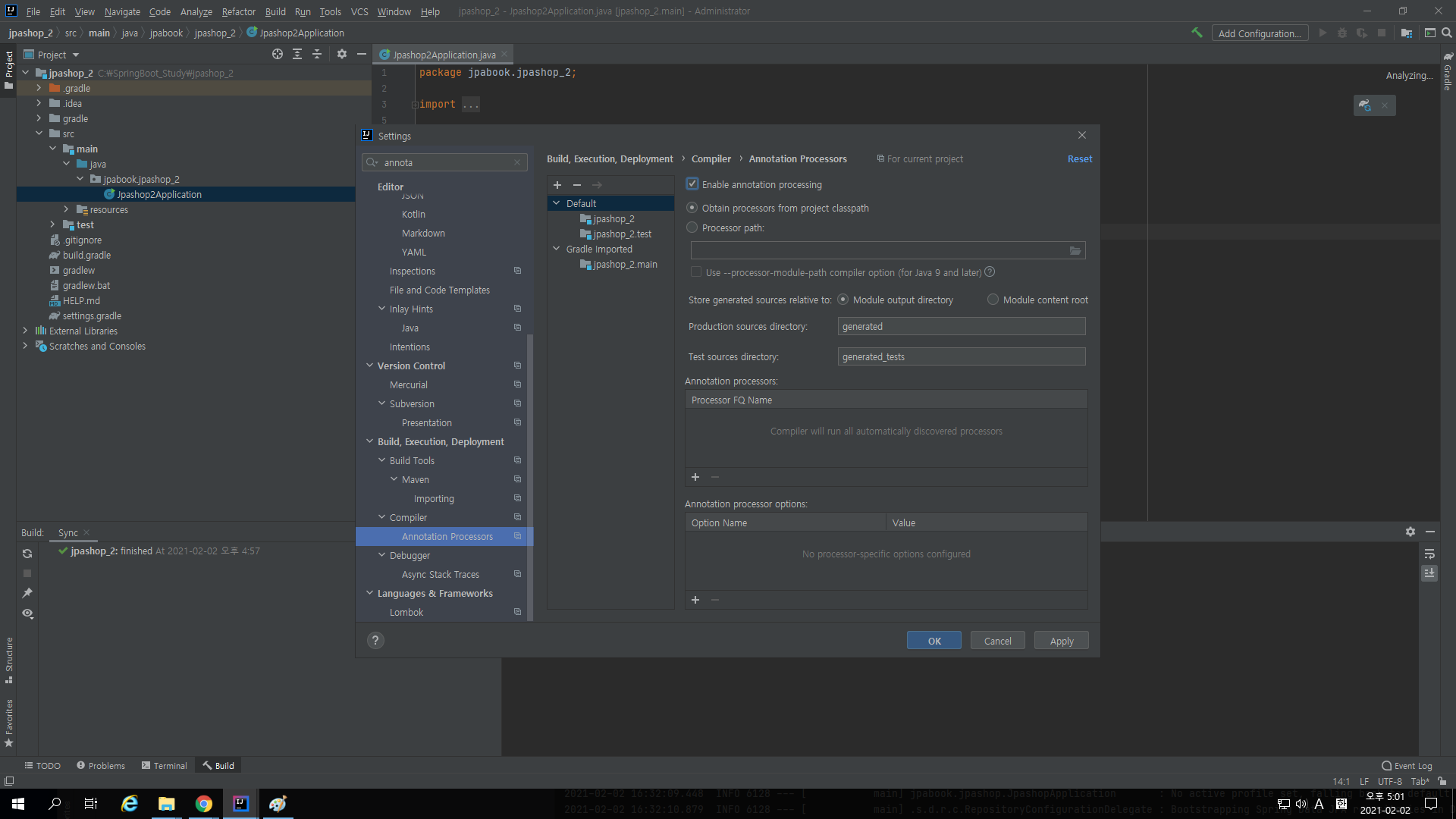Click the Project panel gear settings icon

341,55
